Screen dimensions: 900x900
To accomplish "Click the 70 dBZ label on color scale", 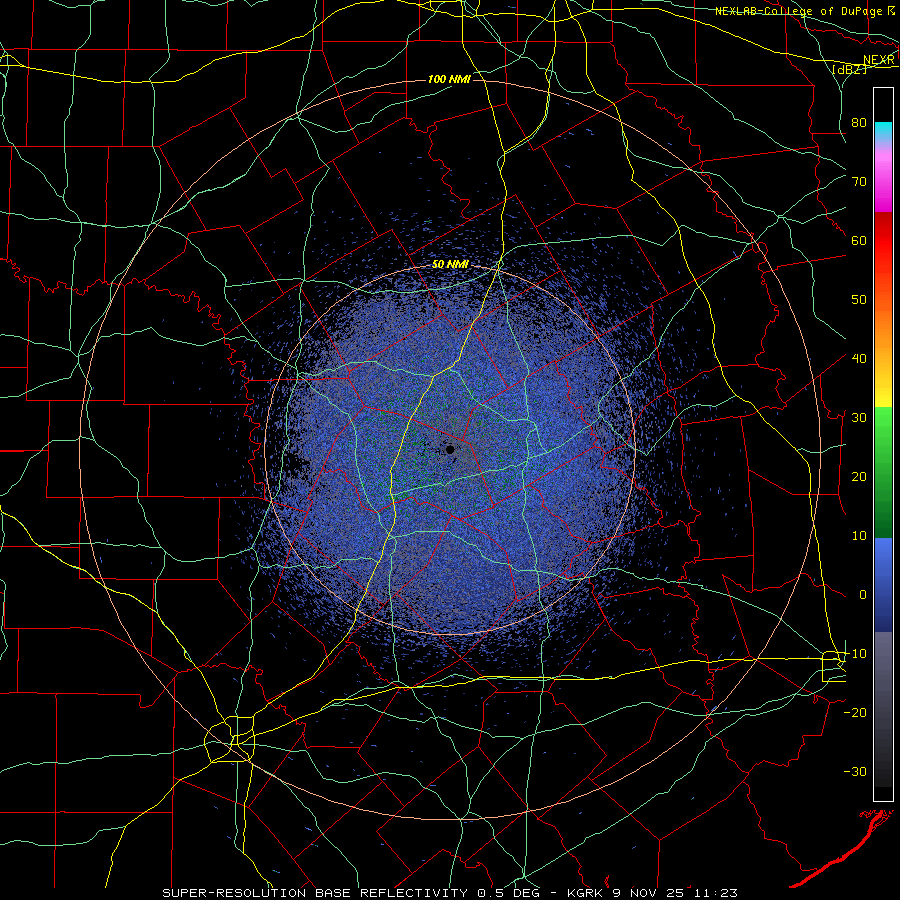I will point(859,181).
